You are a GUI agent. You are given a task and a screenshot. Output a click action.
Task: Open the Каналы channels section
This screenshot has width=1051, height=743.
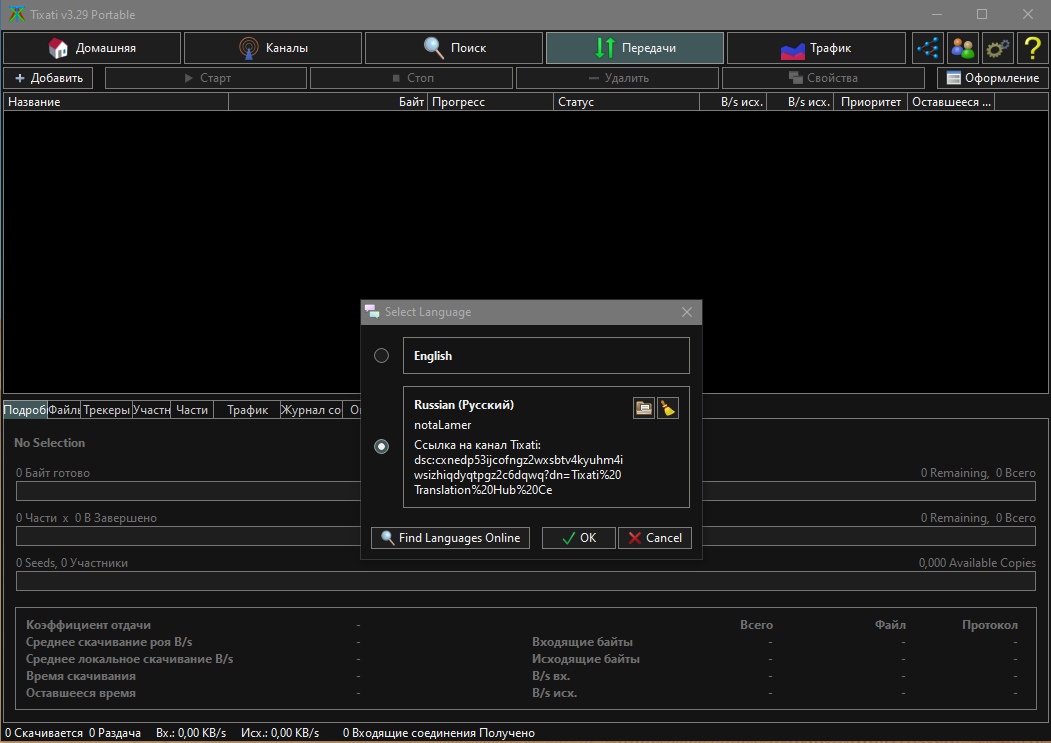click(273, 48)
